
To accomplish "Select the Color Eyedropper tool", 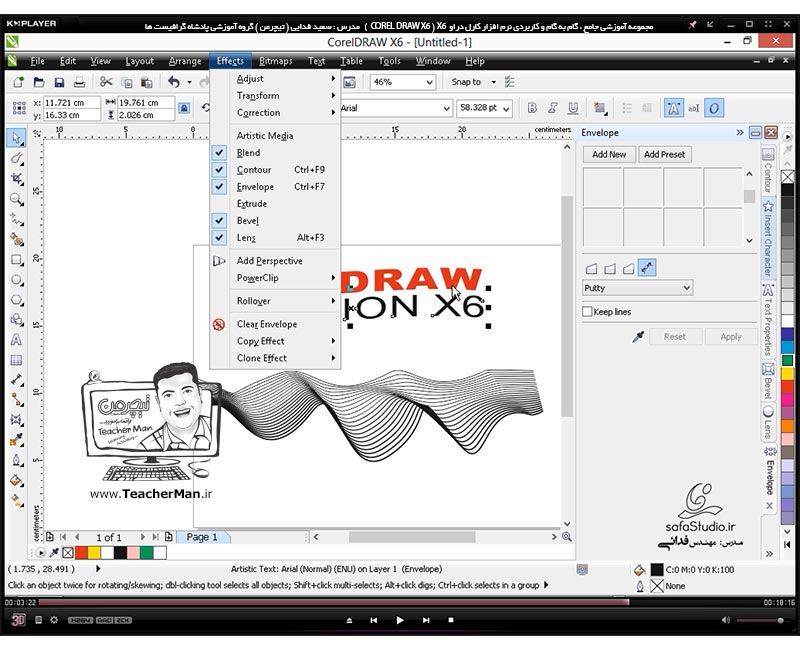I will (17, 439).
